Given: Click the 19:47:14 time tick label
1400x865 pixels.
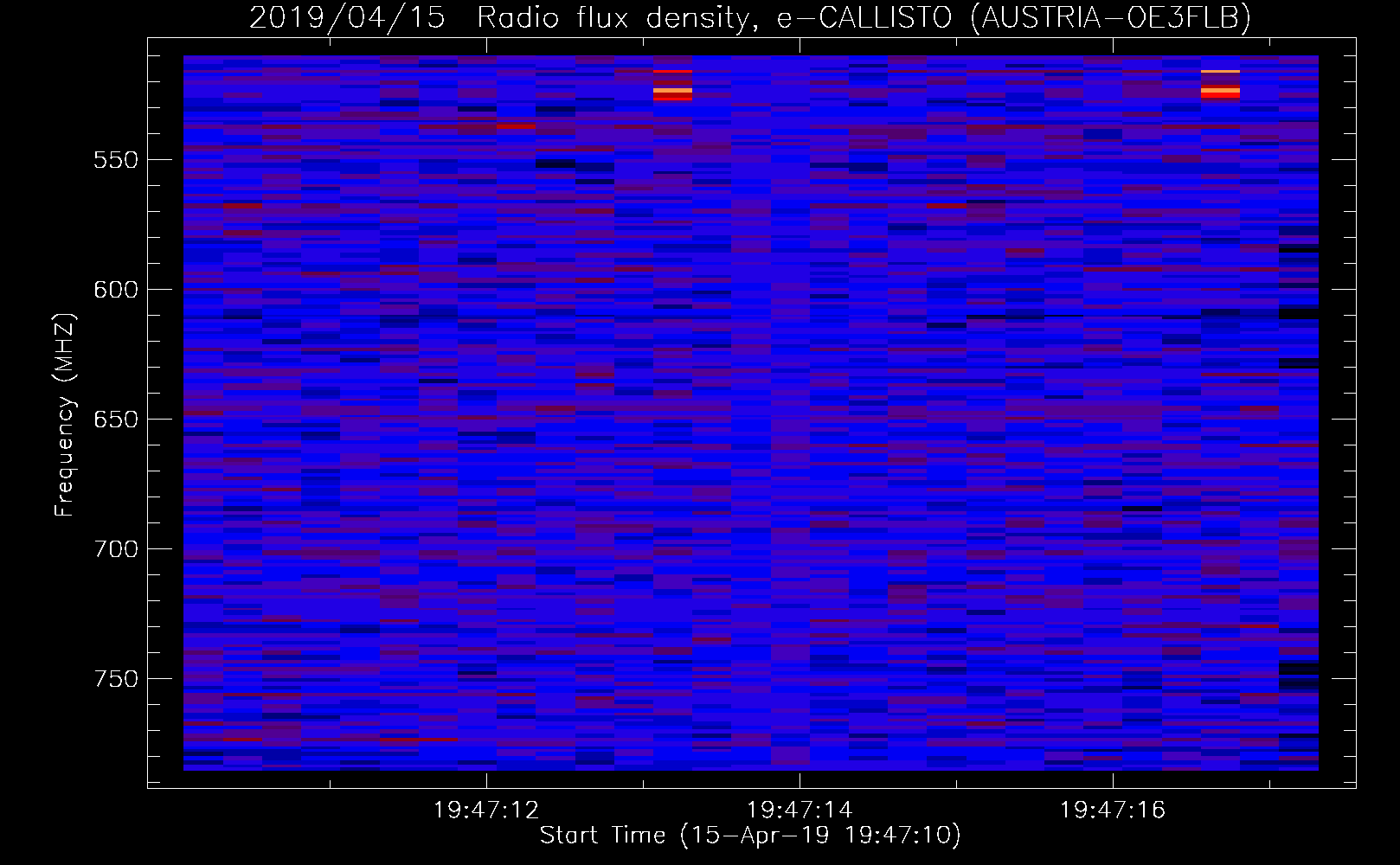Looking at the screenshot, I should pyautogui.click(x=800, y=811).
